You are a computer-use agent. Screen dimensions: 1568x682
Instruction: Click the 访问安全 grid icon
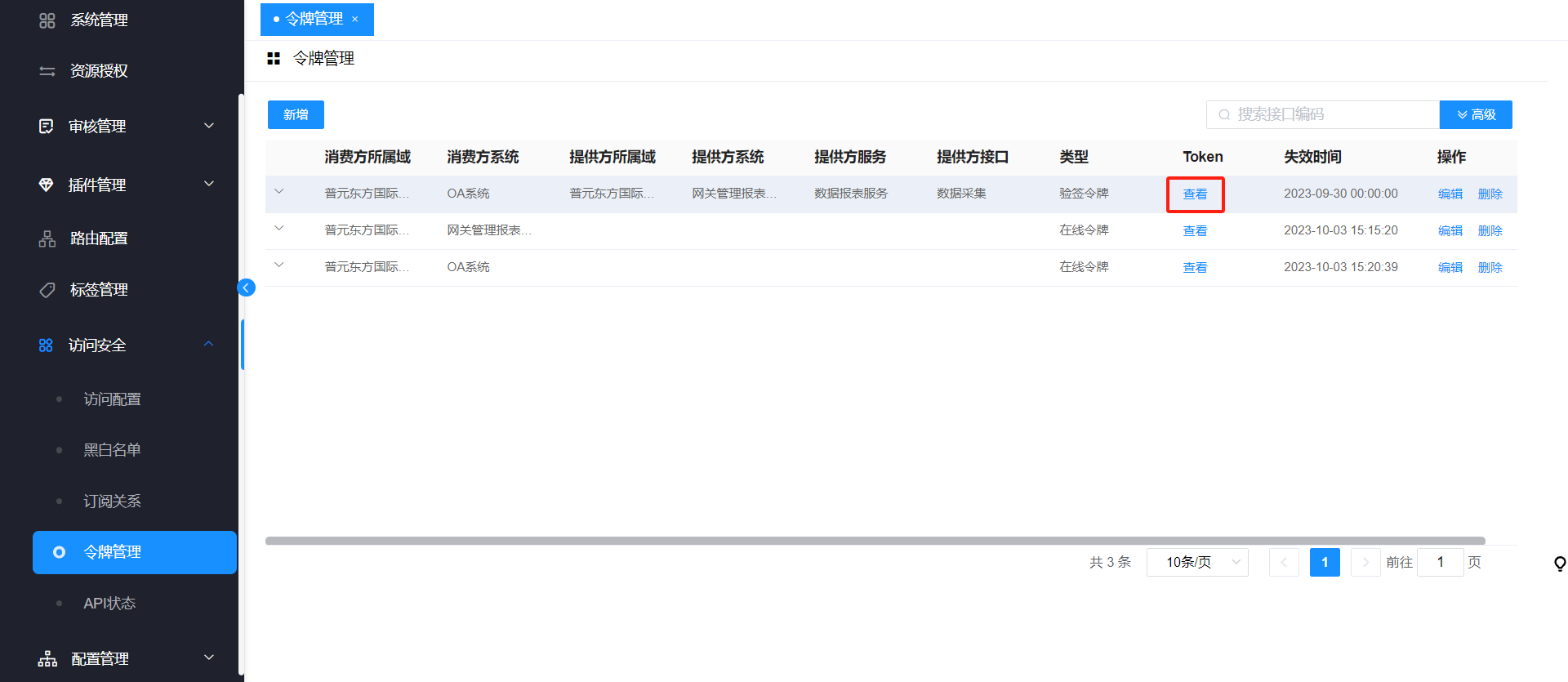tap(46, 345)
